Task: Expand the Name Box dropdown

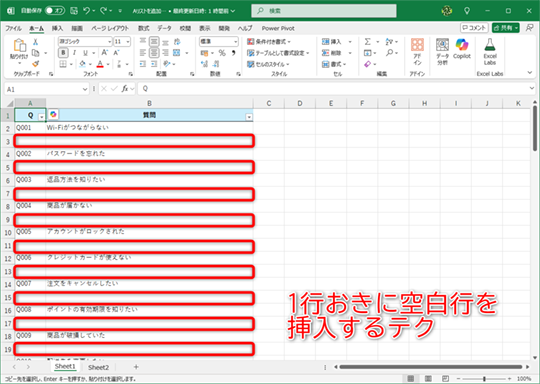Action: [x=85, y=89]
